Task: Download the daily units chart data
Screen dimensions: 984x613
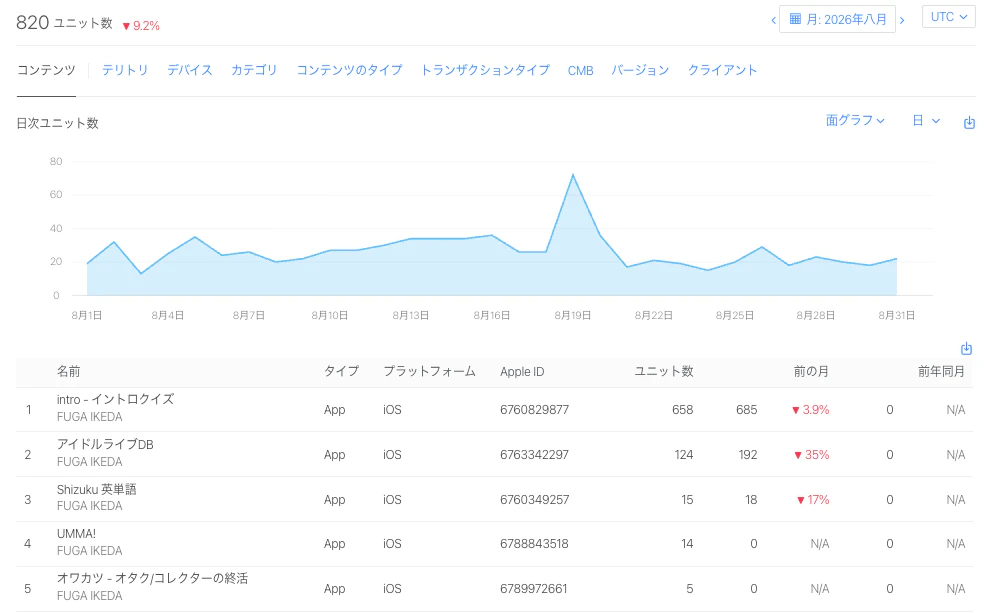Action: click(x=969, y=122)
